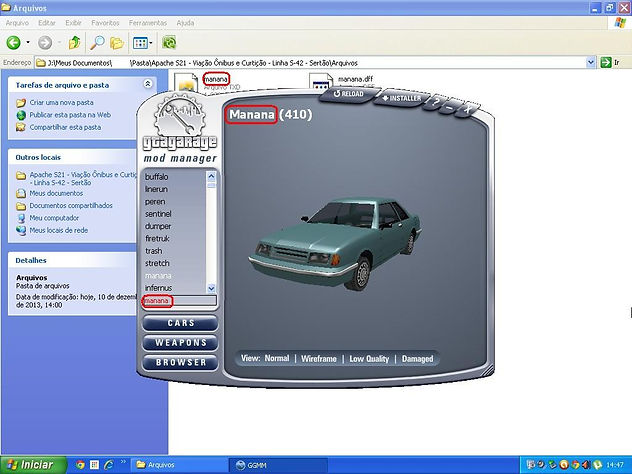The height and width of the screenshot is (474, 632).
Task: Launch Chrome from quick launch
Action: (80, 465)
